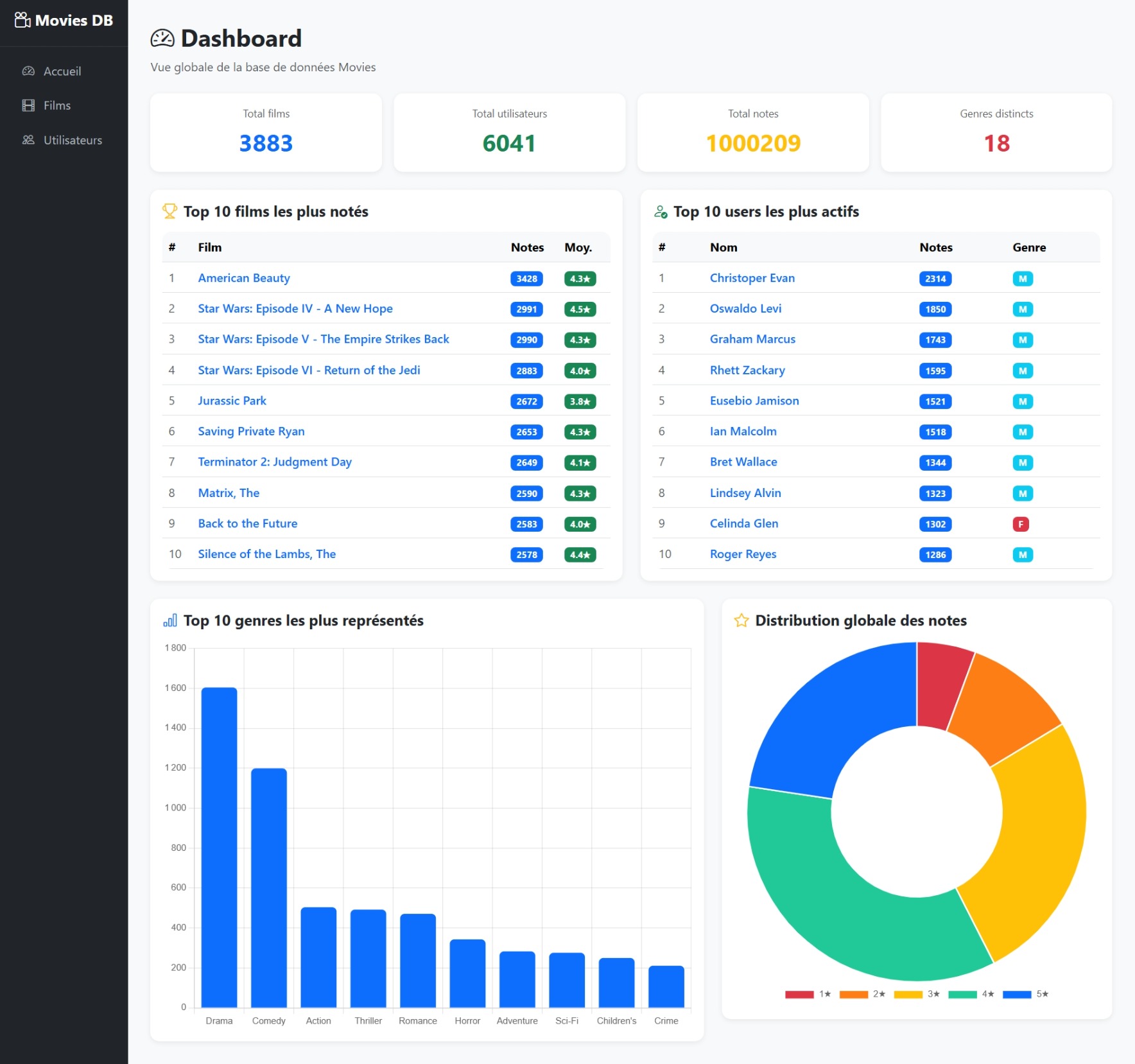Open Star Wars: Episode IV - A New Hope

click(295, 309)
